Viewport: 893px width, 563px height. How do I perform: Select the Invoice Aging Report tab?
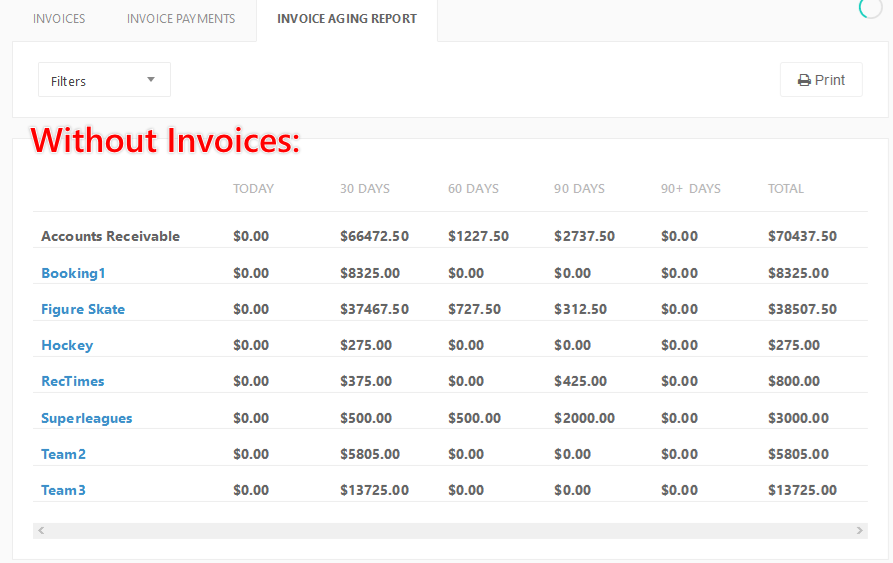(347, 19)
